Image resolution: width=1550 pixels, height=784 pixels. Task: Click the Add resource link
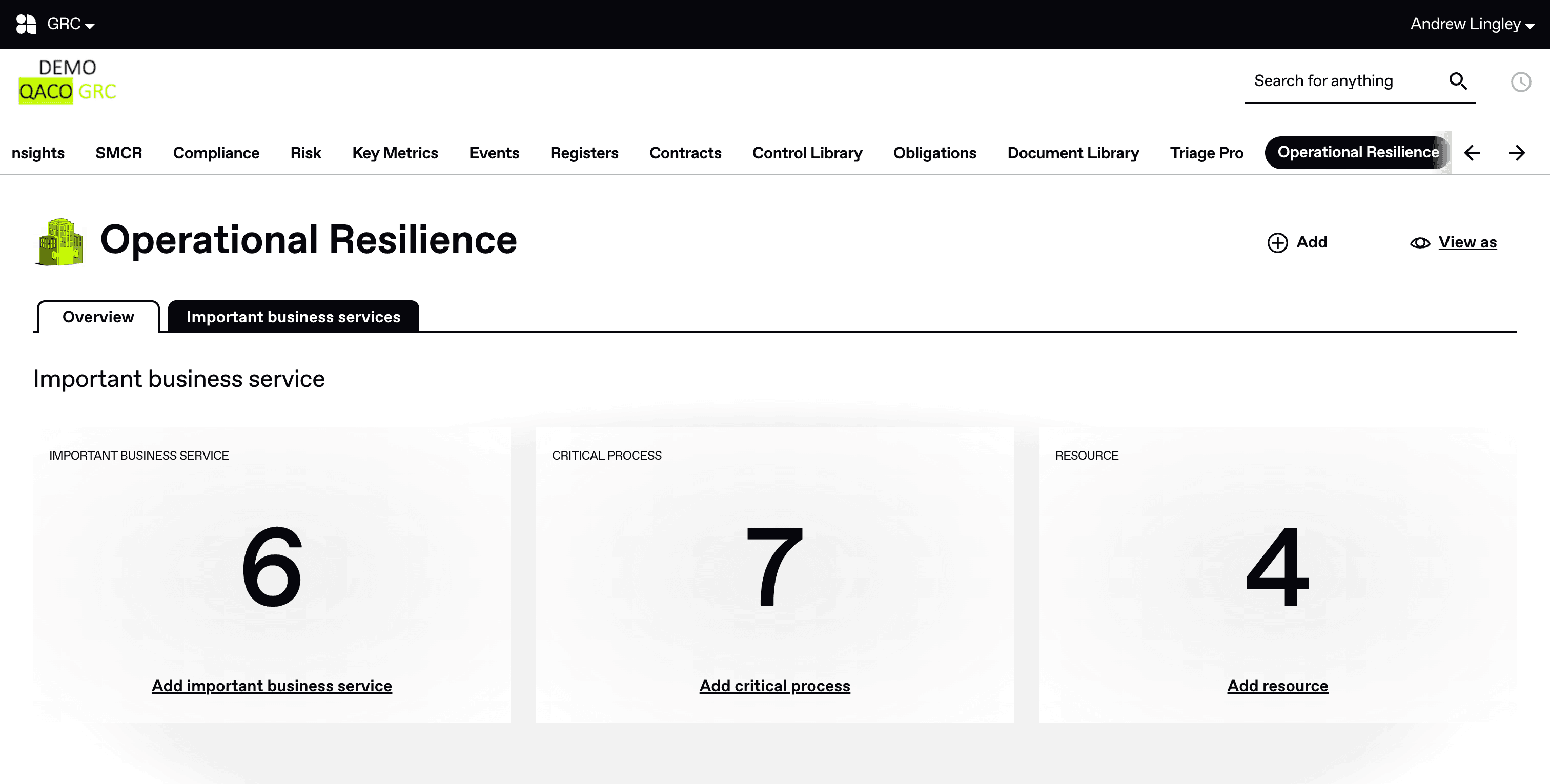tap(1277, 685)
